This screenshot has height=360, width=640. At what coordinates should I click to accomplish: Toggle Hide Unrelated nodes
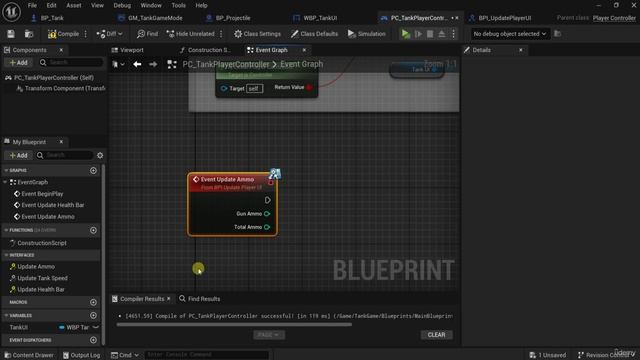click(191, 34)
